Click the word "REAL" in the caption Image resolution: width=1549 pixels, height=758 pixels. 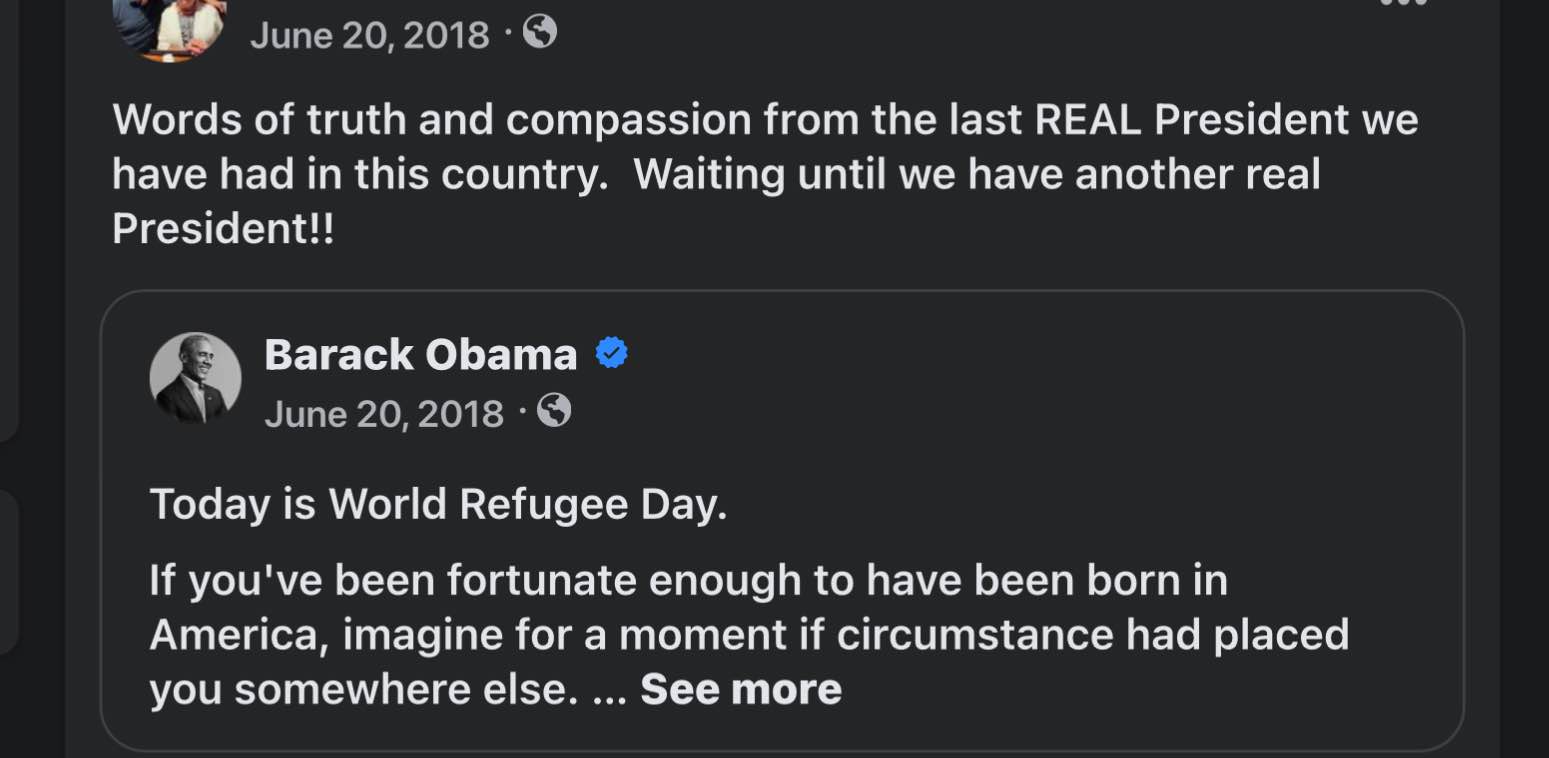tap(1087, 120)
